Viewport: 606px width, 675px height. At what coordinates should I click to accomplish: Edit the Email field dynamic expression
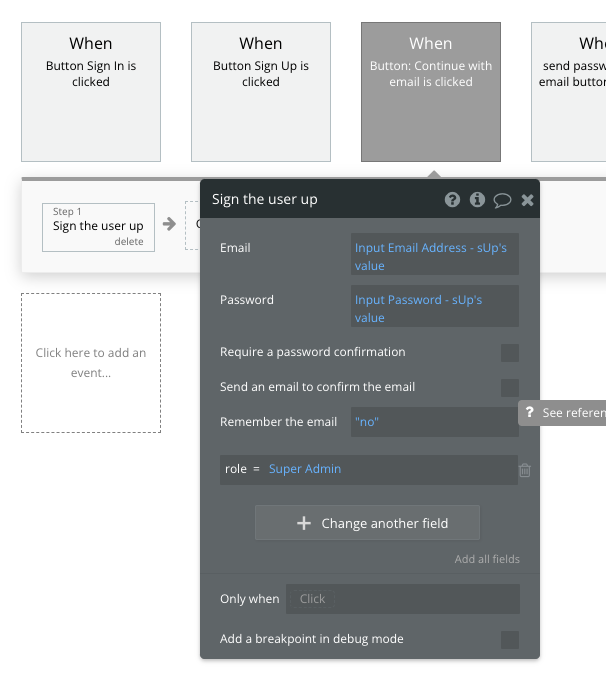[x=434, y=256]
